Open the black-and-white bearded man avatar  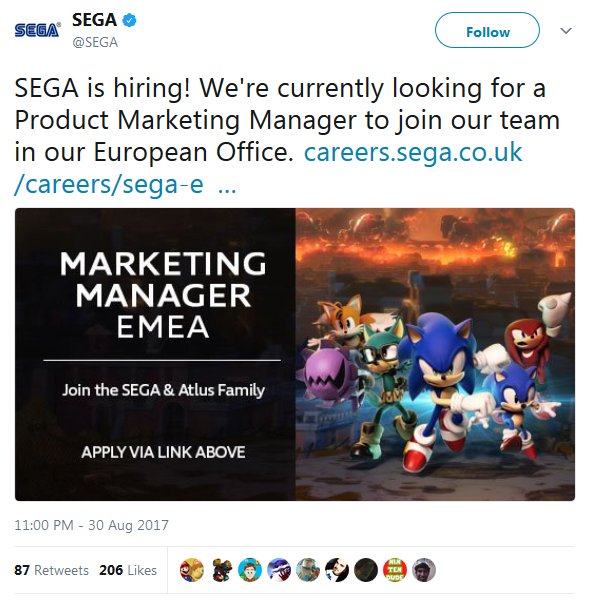point(337,570)
